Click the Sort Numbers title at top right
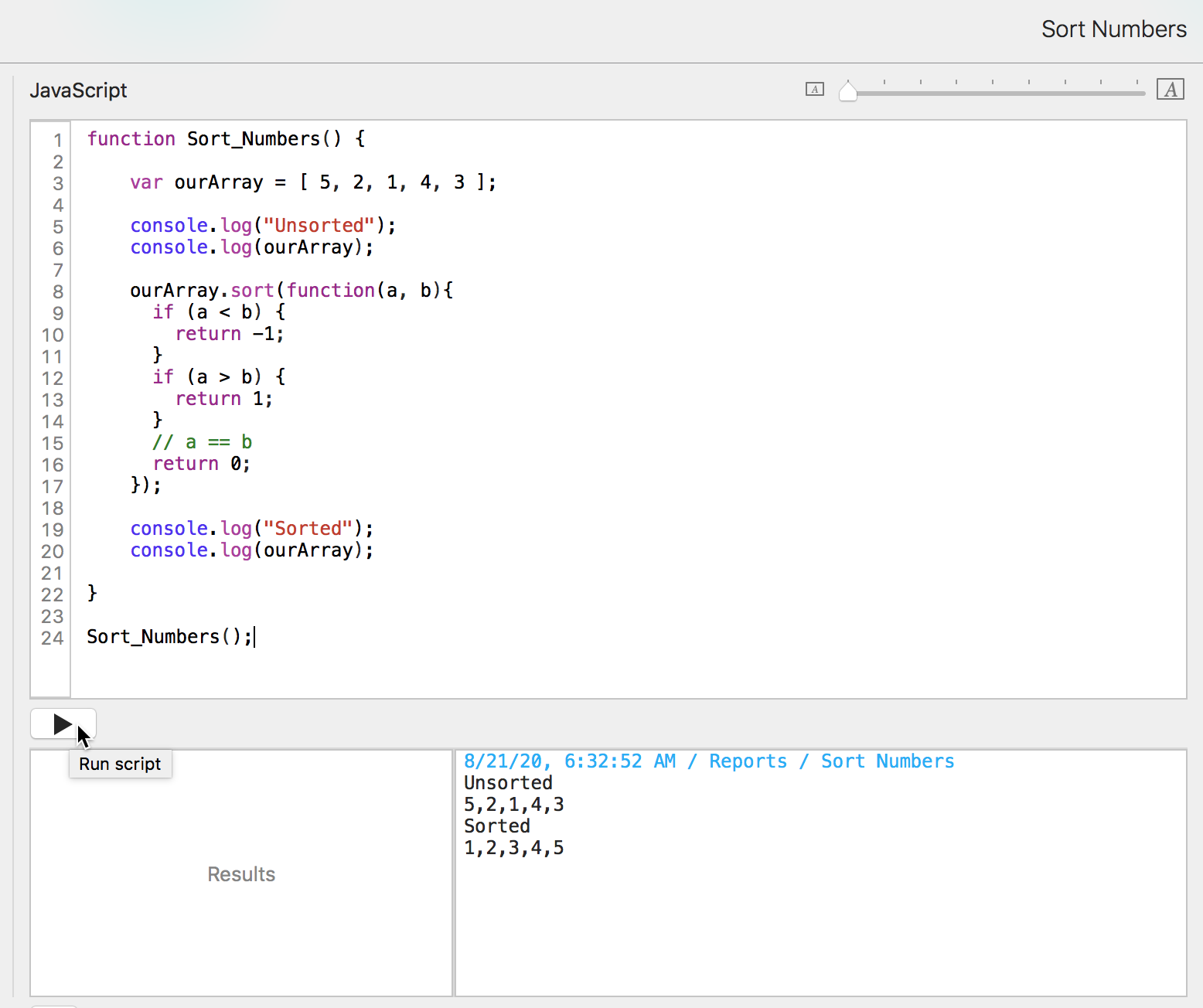This screenshot has height=1008, width=1203. tap(1113, 29)
